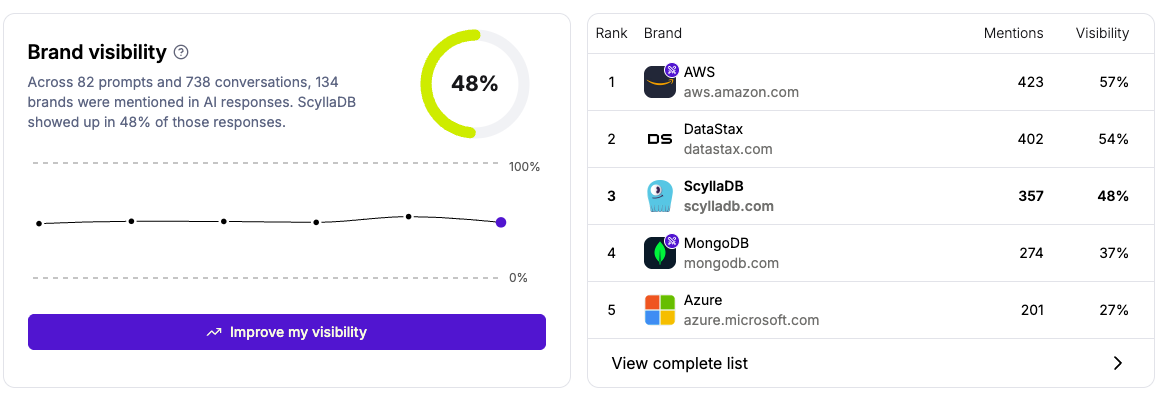Click the purple badge on the AWS logo
The width and height of the screenshot is (1163, 404).
[x=672, y=70]
